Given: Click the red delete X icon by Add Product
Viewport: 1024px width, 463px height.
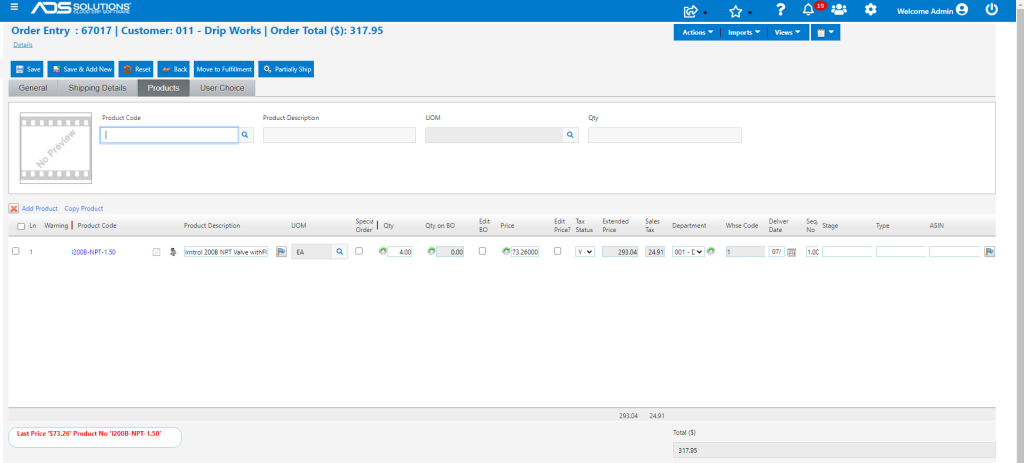Looking at the screenshot, I should (x=14, y=208).
